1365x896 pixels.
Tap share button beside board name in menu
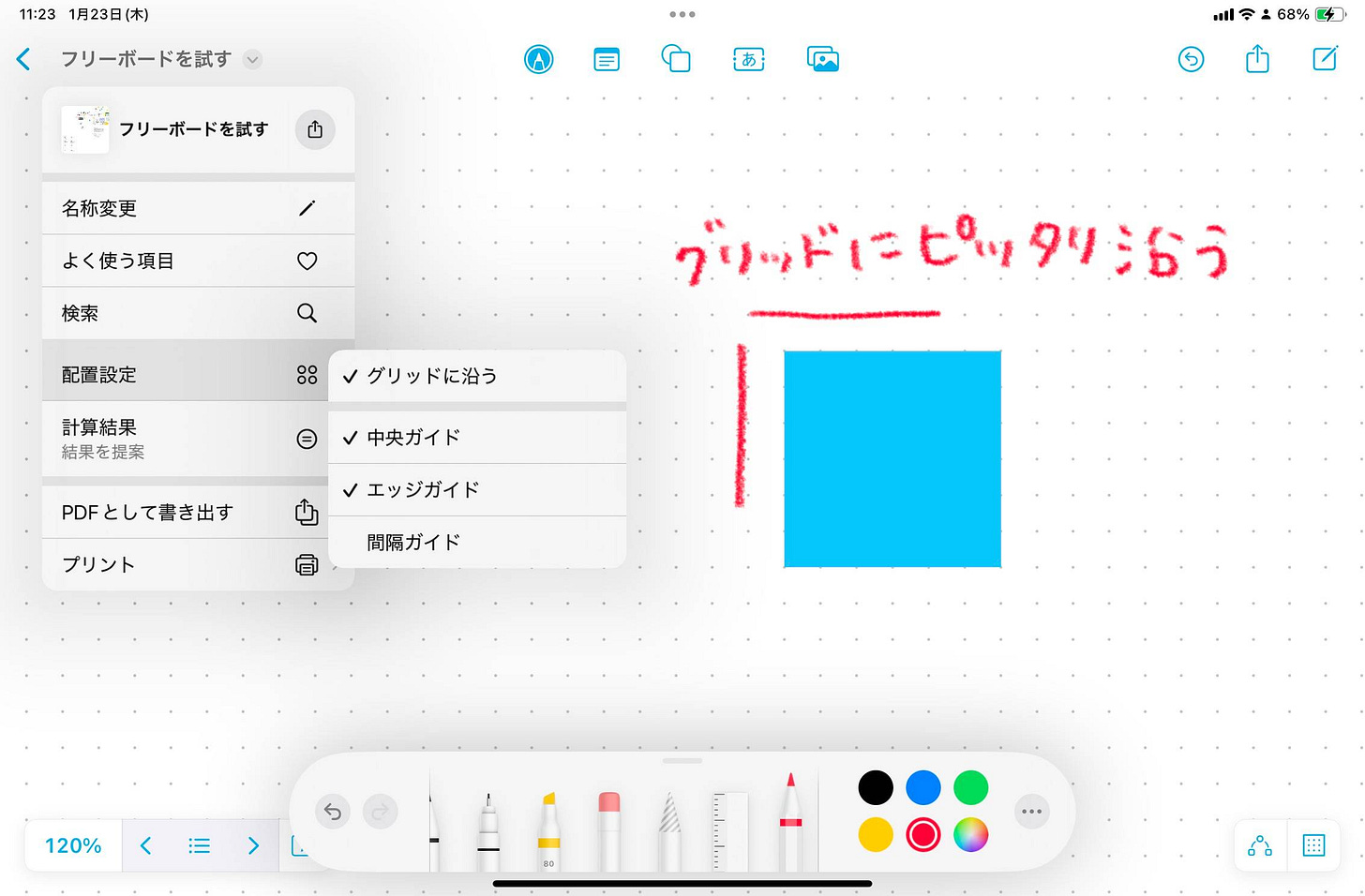[315, 129]
